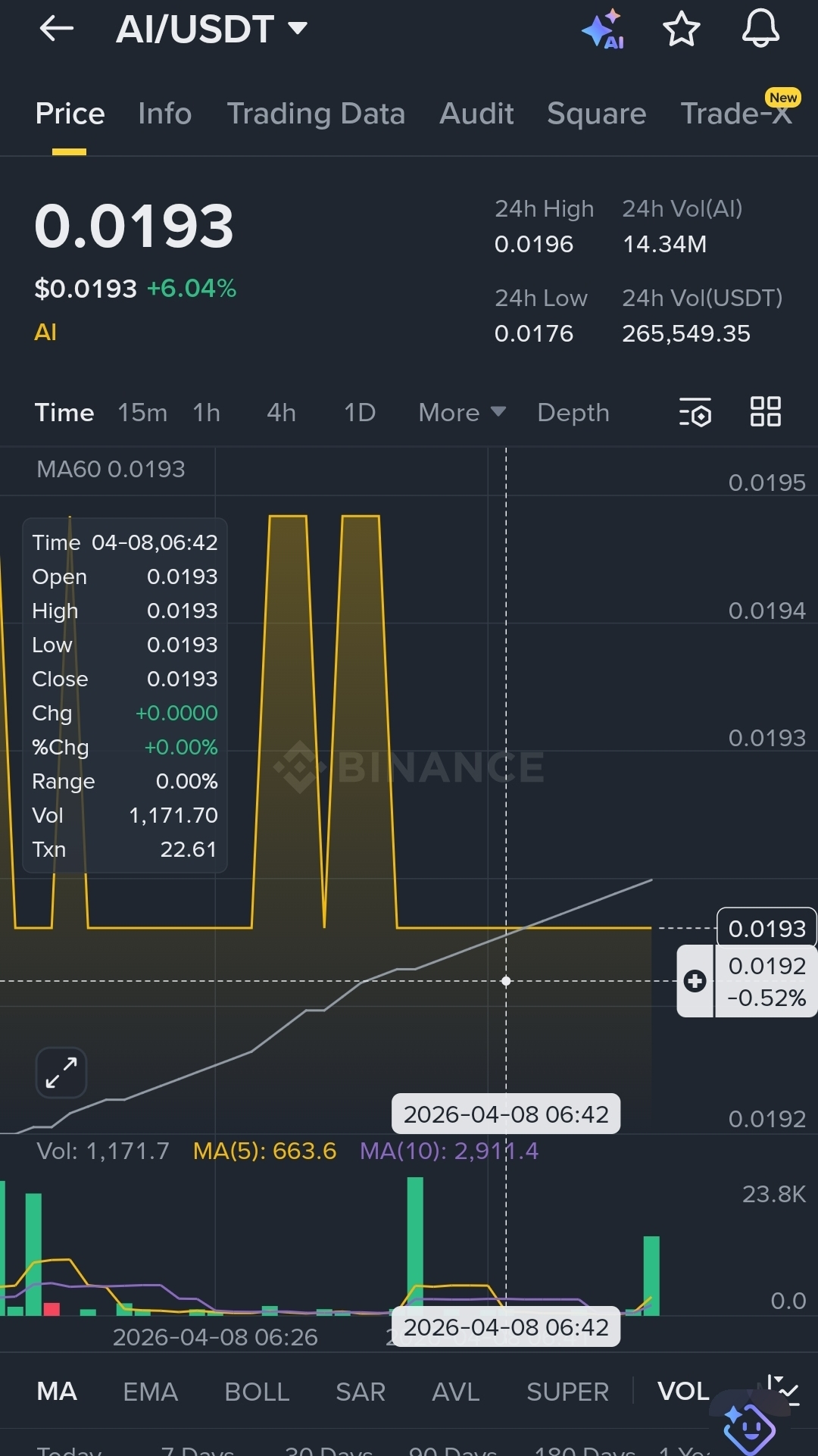Tap 24h Low value 0.0176
The image size is (818, 1456).
[534, 333]
